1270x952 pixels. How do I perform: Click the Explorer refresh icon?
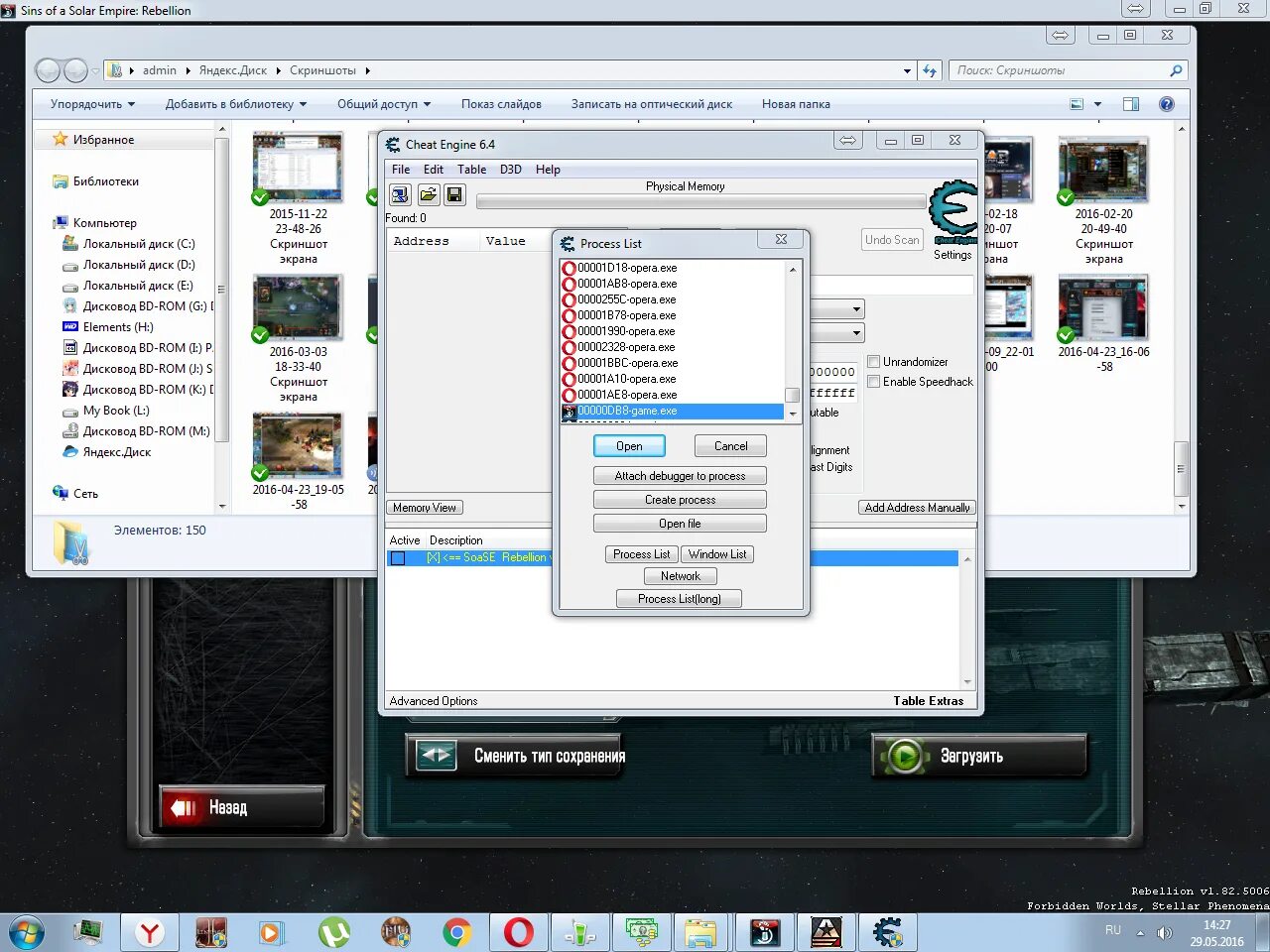tap(930, 70)
